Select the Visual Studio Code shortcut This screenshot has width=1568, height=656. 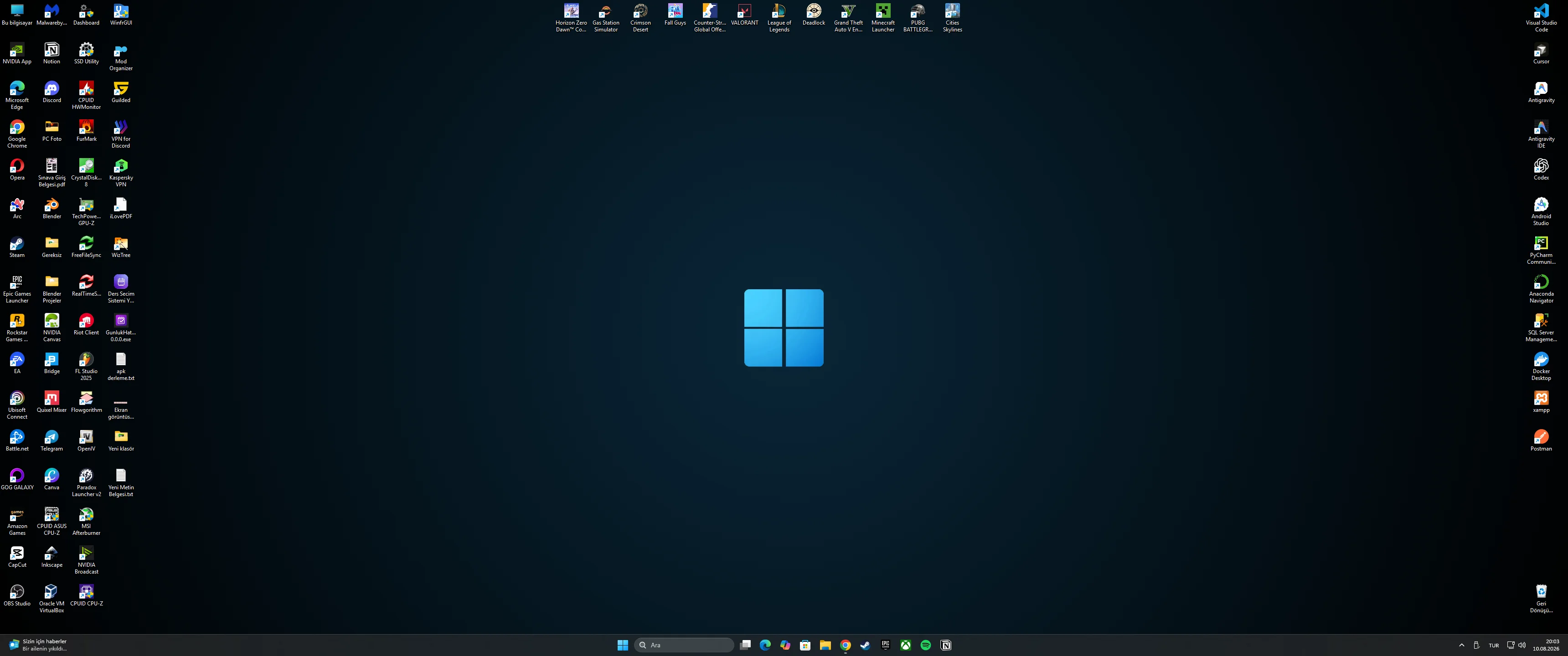point(1541,18)
